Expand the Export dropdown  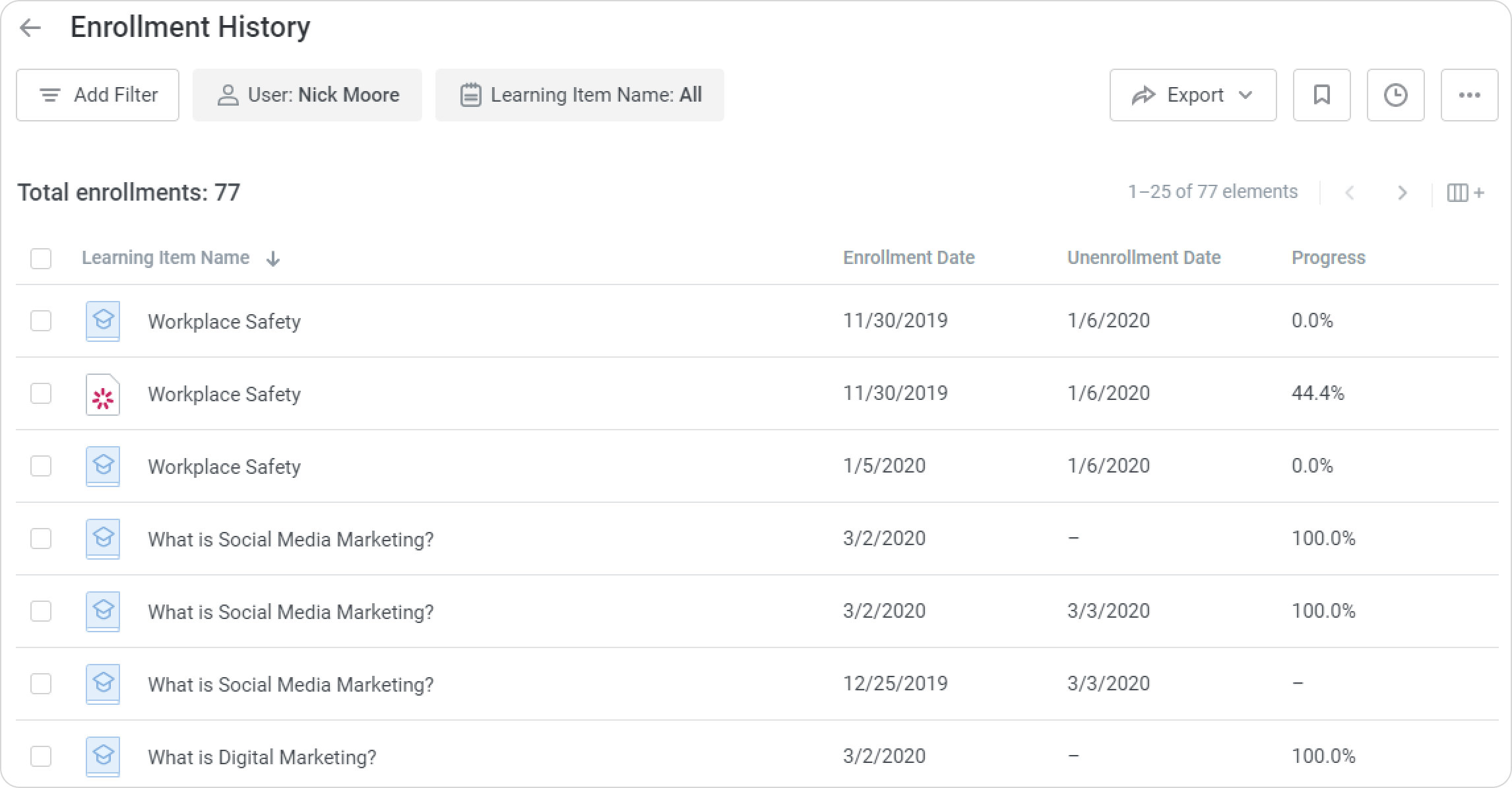pos(1193,95)
